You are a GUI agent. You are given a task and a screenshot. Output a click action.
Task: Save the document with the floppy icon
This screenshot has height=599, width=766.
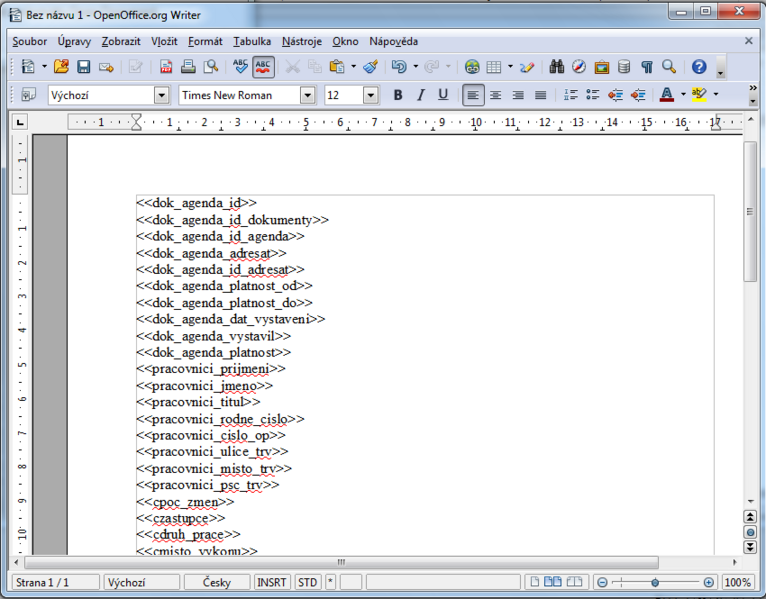(x=84, y=66)
